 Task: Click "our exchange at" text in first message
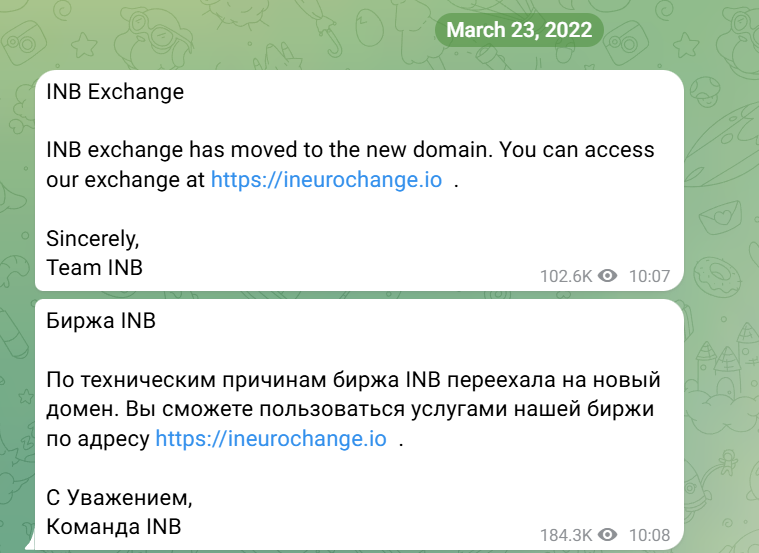pyautogui.click(x=126, y=181)
